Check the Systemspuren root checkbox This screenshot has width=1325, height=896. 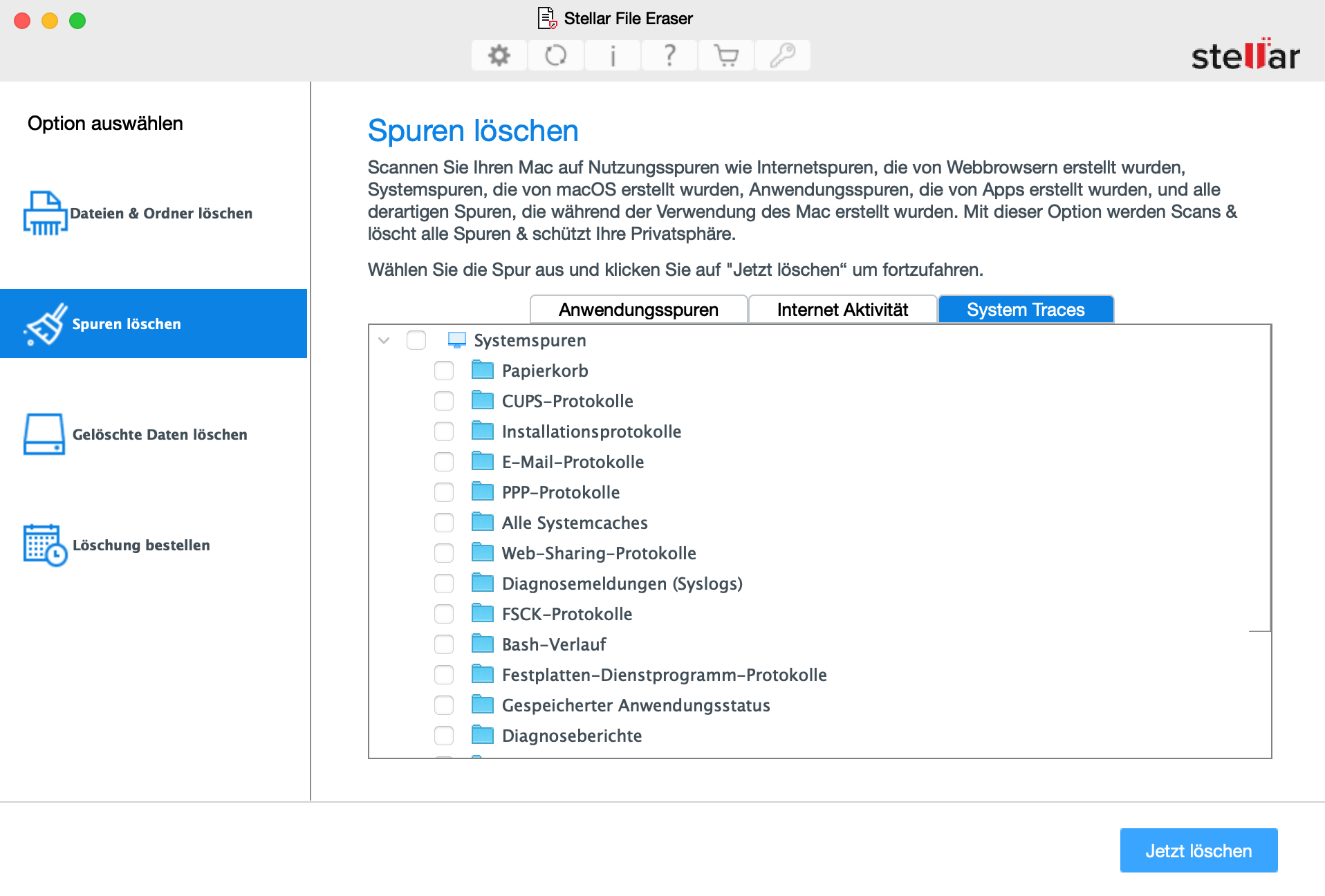pos(416,340)
